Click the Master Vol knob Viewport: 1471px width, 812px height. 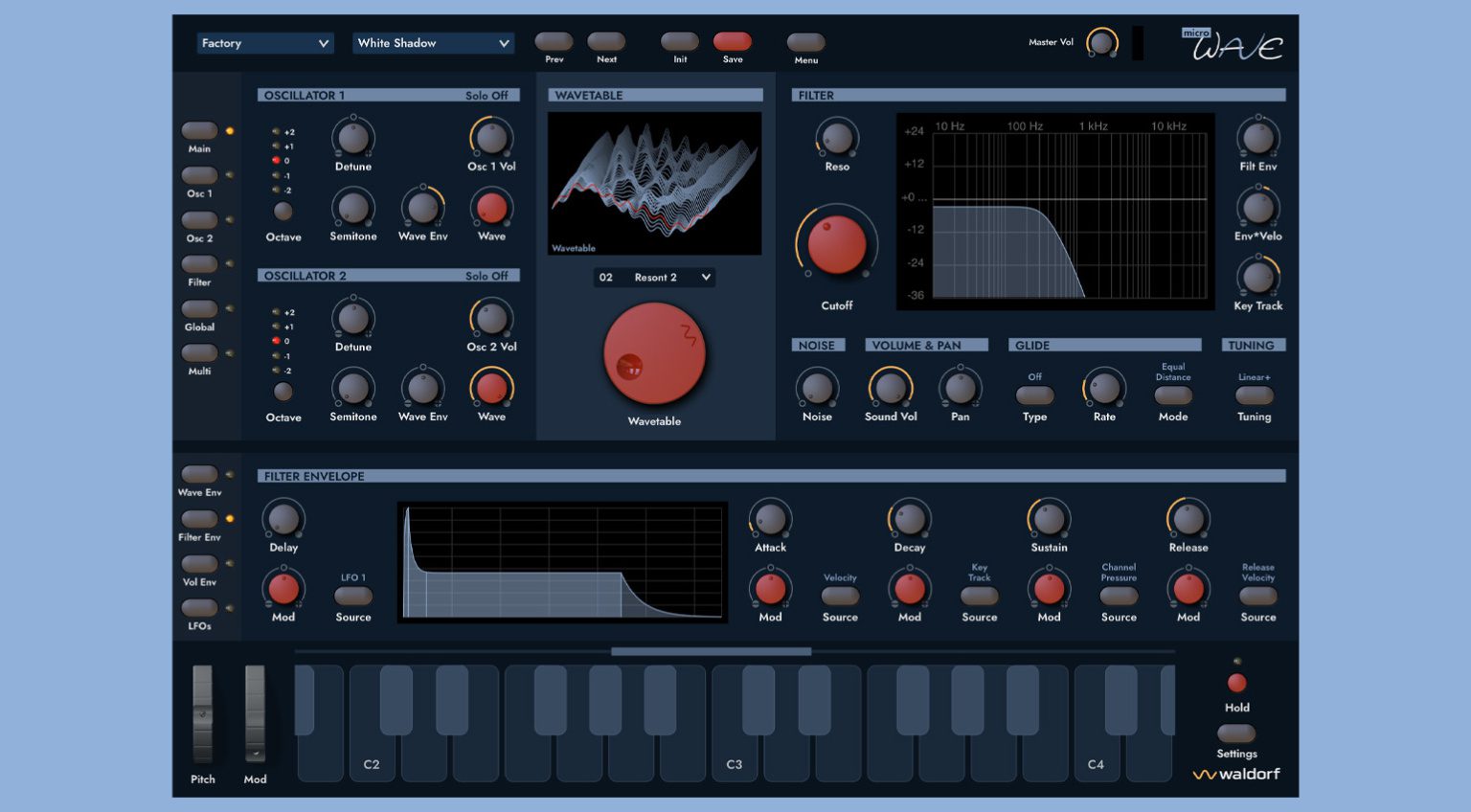pos(1101,42)
